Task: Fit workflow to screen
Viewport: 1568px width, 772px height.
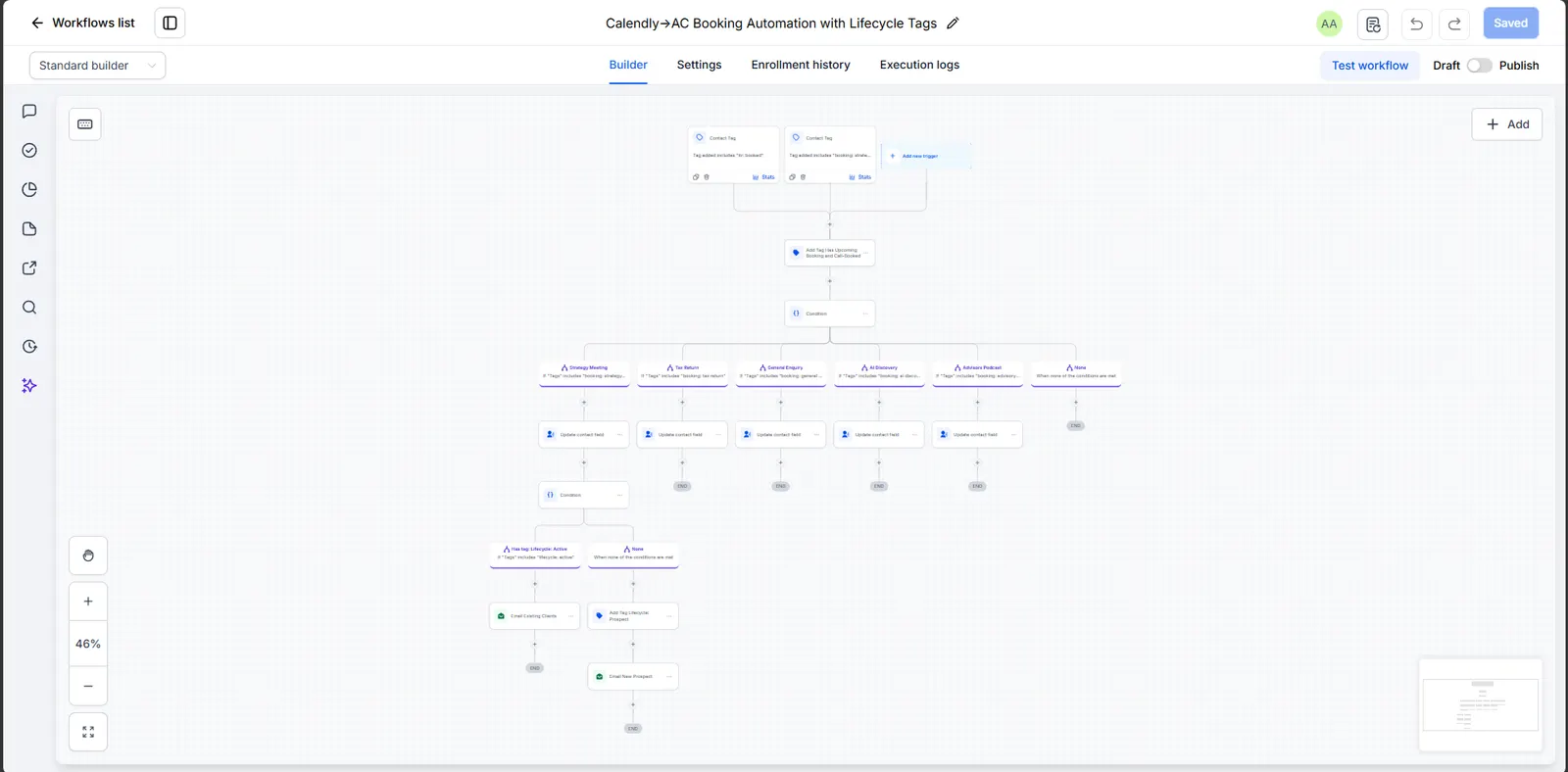Action: pyautogui.click(x=88, y=732)
